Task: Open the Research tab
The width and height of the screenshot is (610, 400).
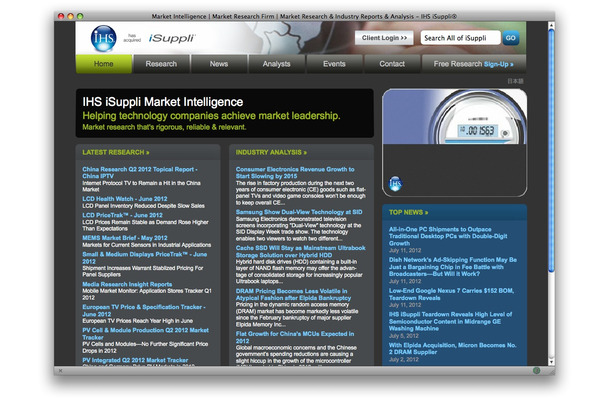Action: 161,64
